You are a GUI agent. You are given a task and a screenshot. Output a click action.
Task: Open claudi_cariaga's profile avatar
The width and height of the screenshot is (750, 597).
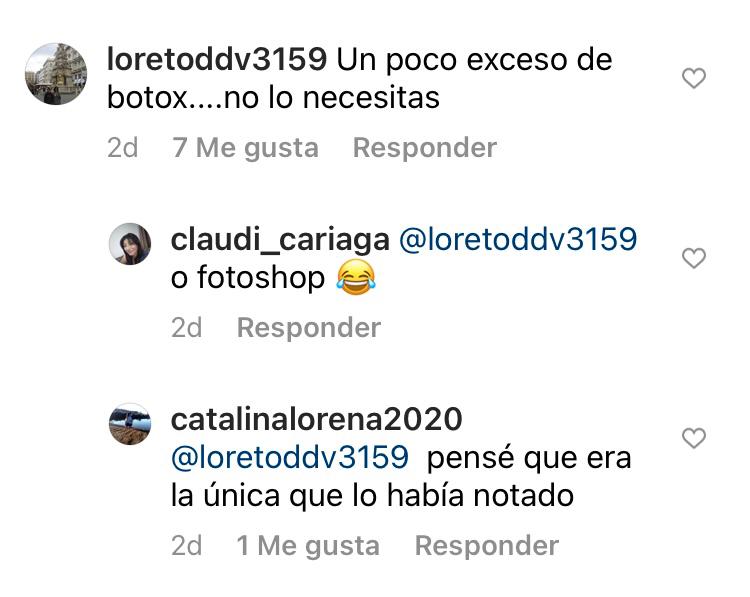click(x=130, y=243)
